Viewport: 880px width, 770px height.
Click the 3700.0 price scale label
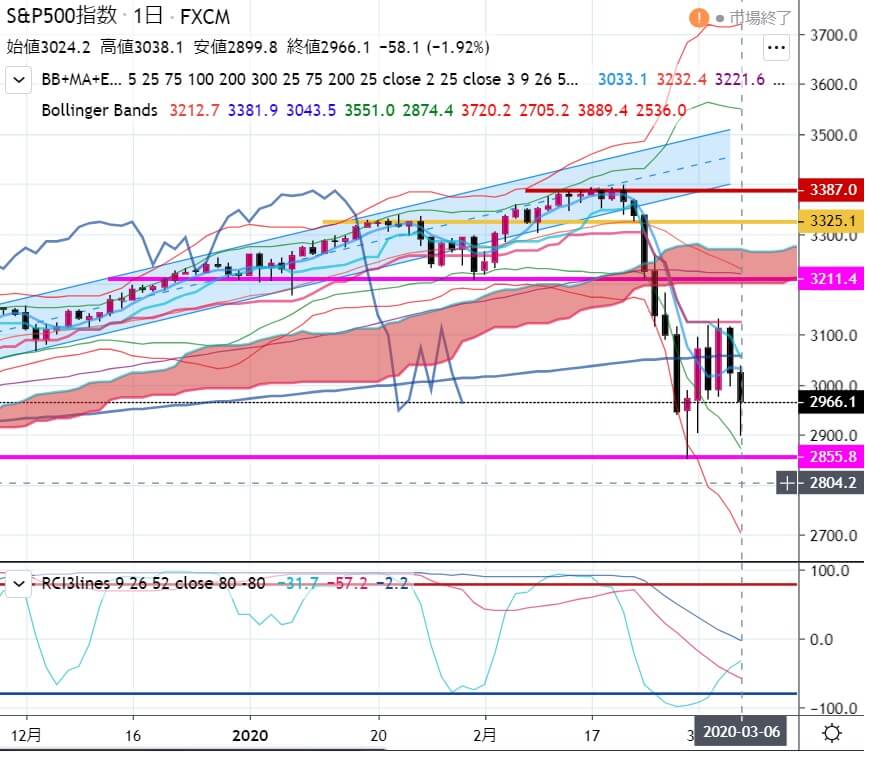(833, 35)
